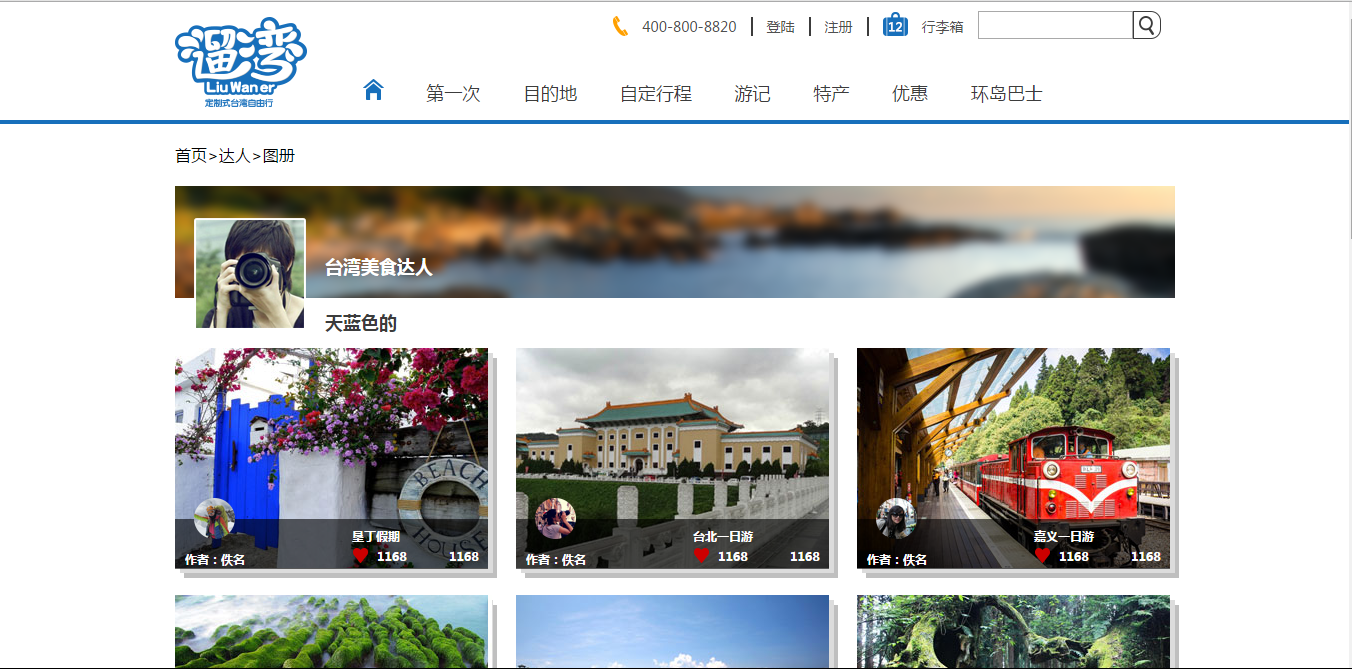Image resolution: width=1352 pixels, height=669 pixels.
Task: Click 作者:佚名 on 垦丁假期 card
Action: 215,559
